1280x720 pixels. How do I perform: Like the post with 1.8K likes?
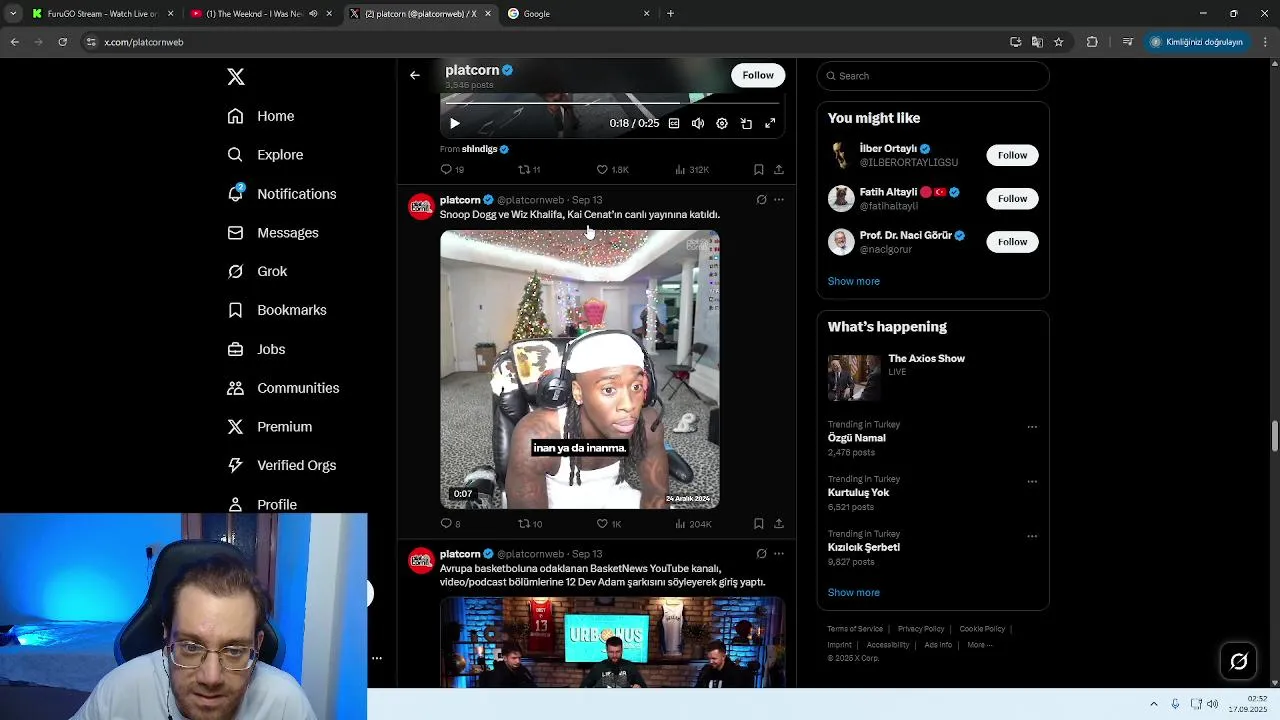click(x=612, y=170)
